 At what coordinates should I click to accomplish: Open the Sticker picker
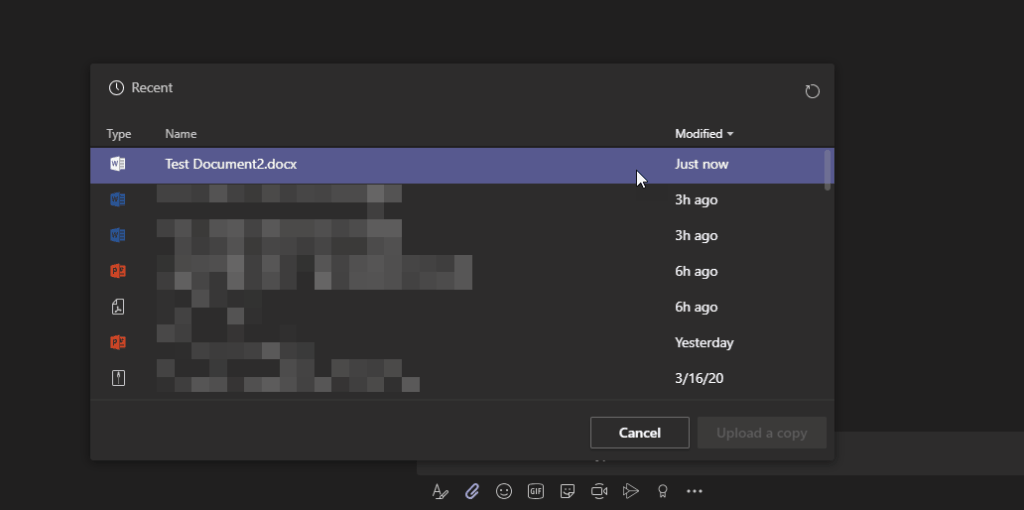(567, 491)
